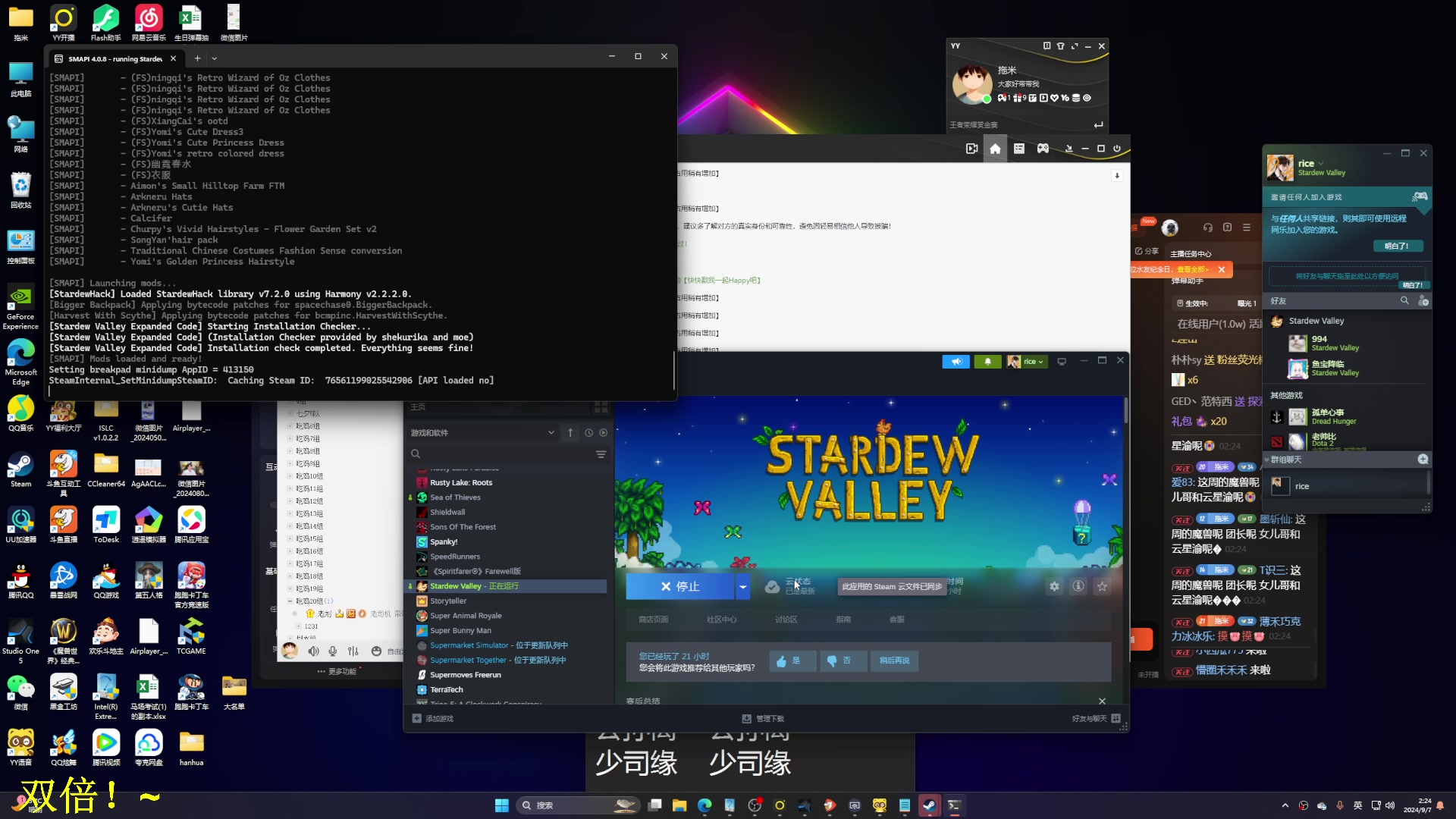This screenshot has height=819, width=1456.
Task: Open hamburger menu in streaming tool
Action: click(1247, 227)
